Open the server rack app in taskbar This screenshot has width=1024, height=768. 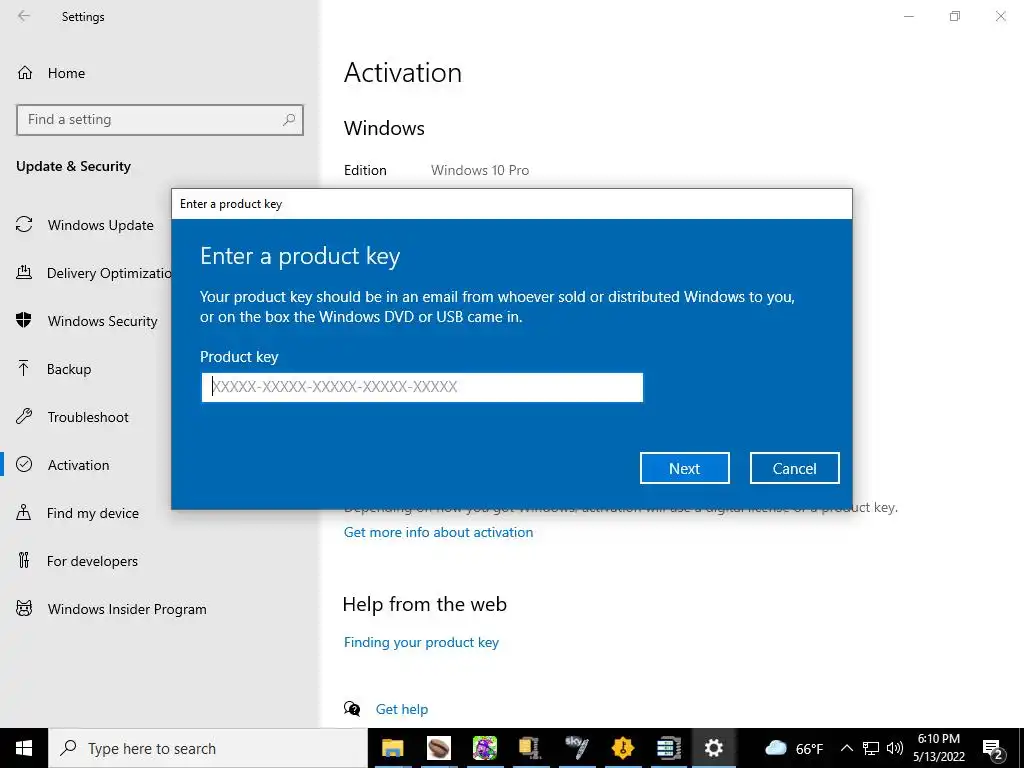pos(669,748)
